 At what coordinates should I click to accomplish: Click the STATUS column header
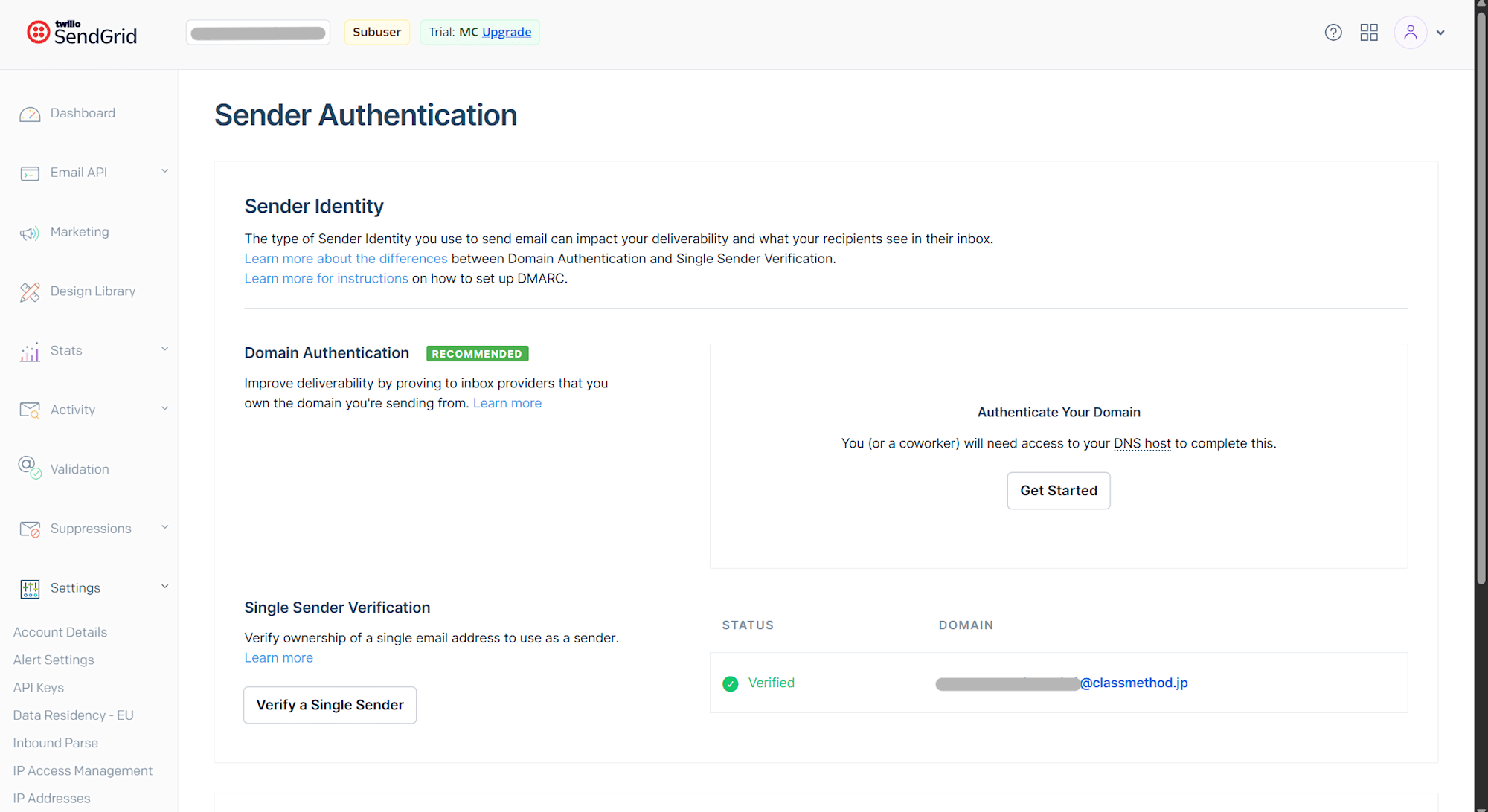(x=748, y=625)
